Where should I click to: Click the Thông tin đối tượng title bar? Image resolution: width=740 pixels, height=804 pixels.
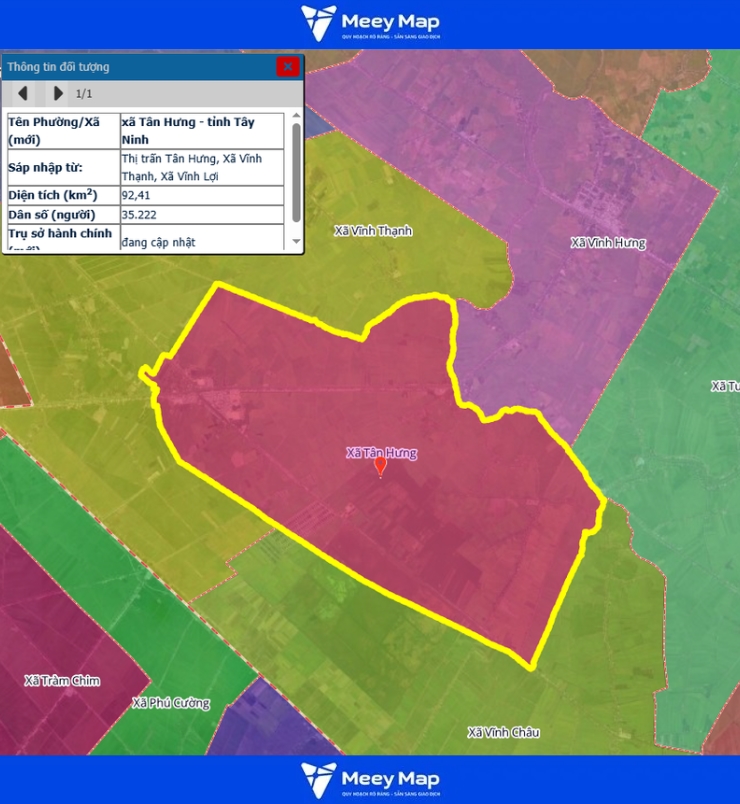[140, 67]
